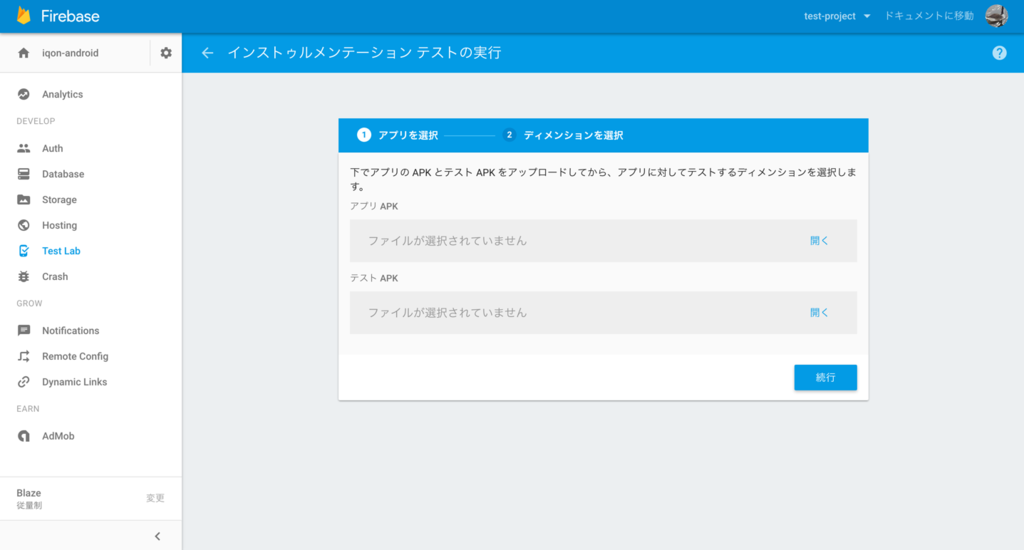The image size is (1024, 550).
Task: Click the Firebase flame logo
Action: tap(24, 16)
